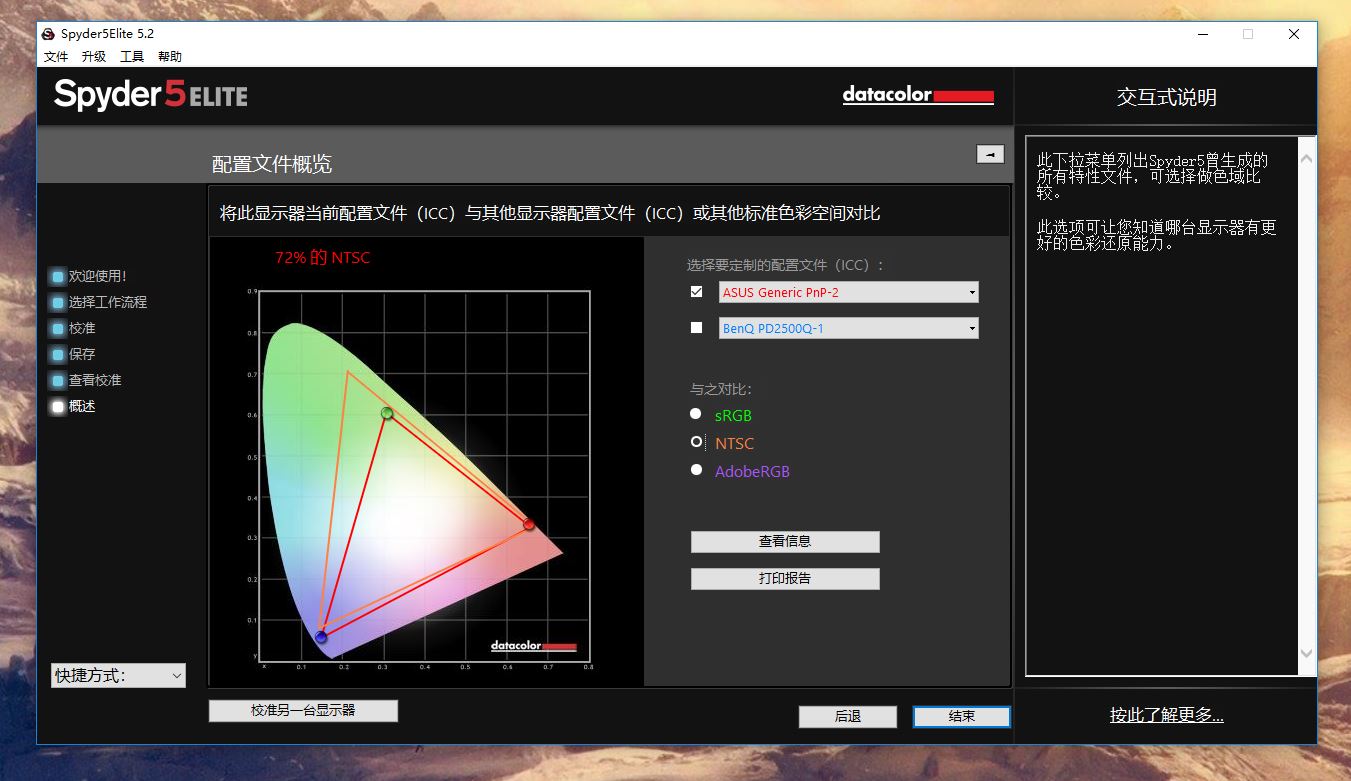Image resolution: width=1351 pixels, height=781 pixels.
Task: Open the 按此了解更多 link
Action: [x=1166, y=714]
